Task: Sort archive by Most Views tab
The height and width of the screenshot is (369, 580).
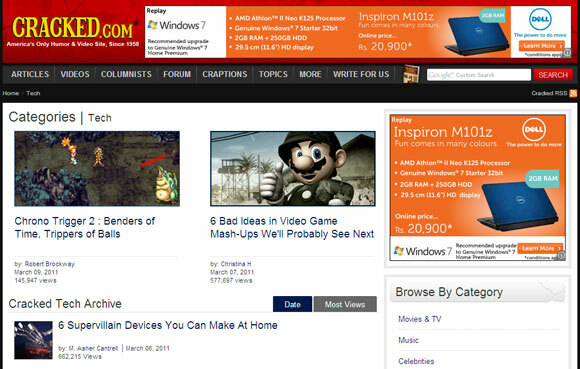Action: (x=345, y=304)
